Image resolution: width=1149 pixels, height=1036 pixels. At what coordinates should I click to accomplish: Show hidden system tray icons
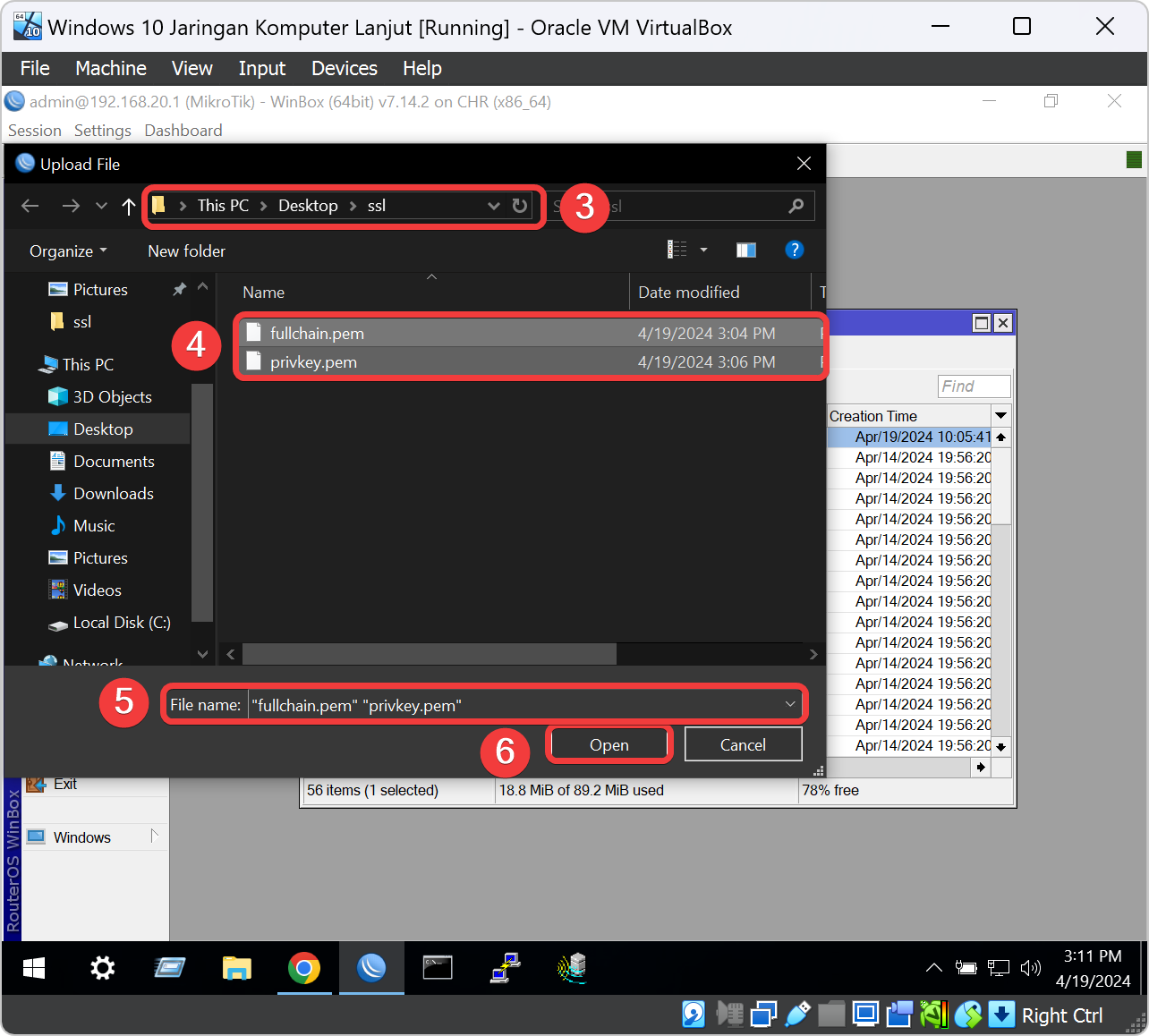933,968
